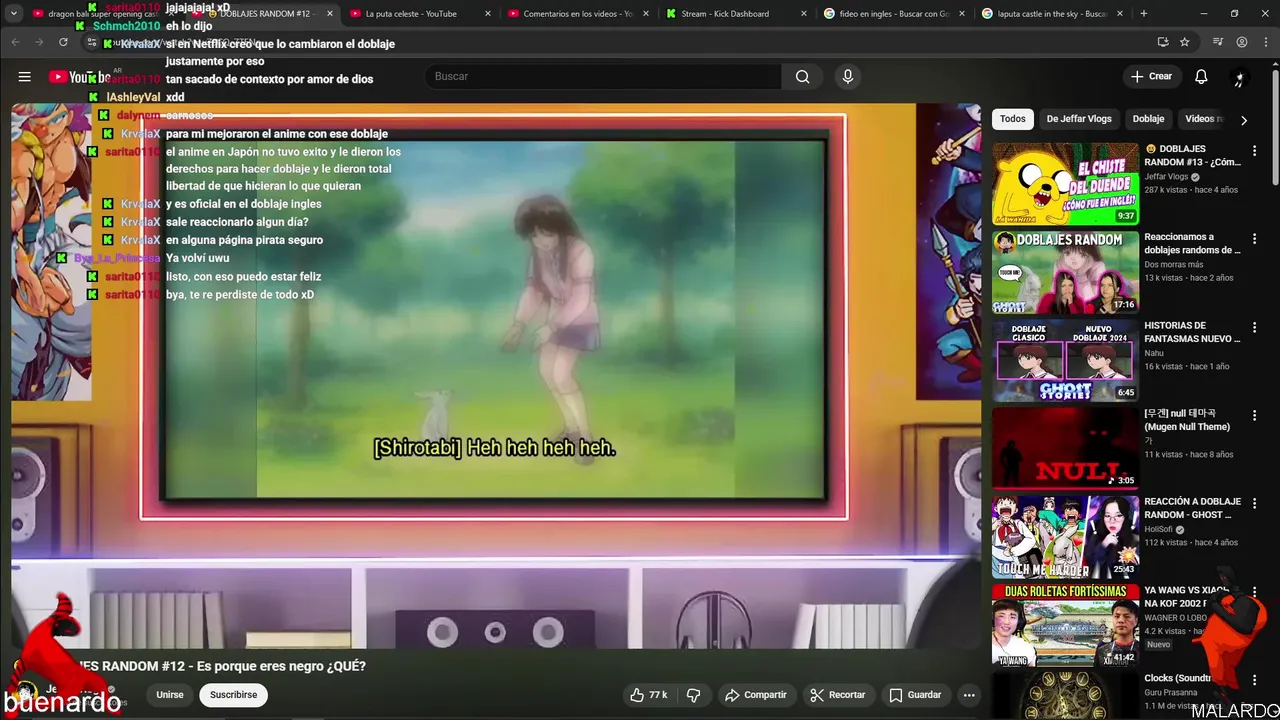Open the YouTube guide hamburger menu

pyautogui.click(x=24, y=77)
